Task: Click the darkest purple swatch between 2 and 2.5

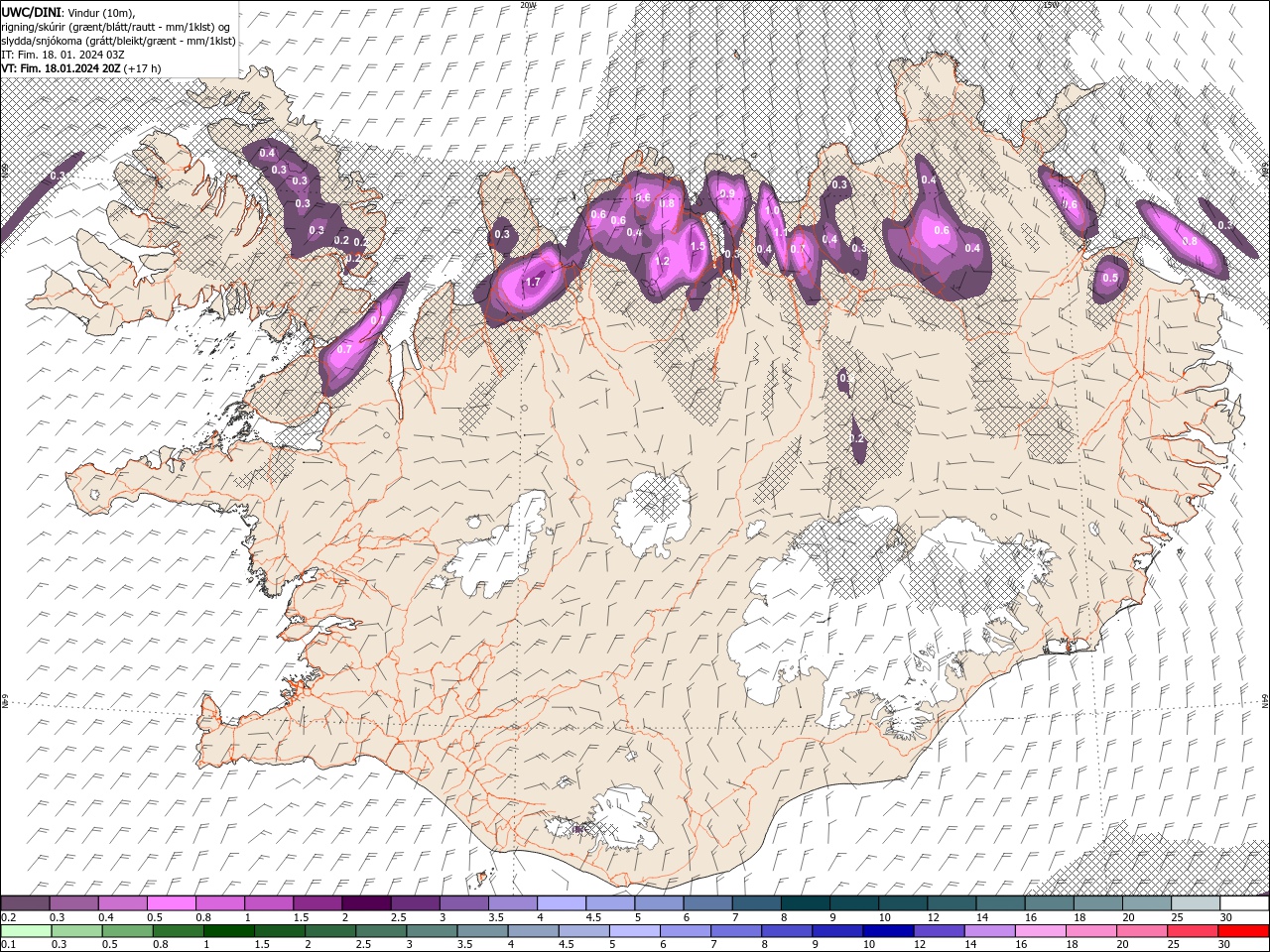Action: click(x=365, y=903)
